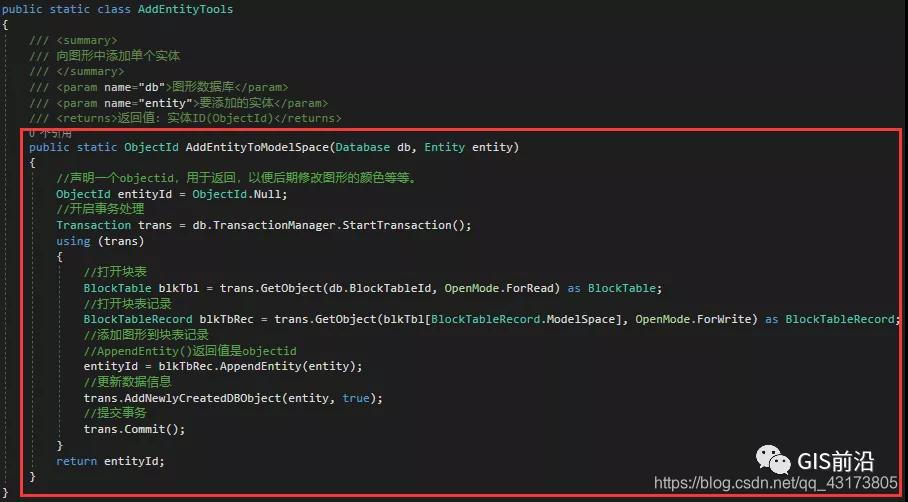Screen dimensions: 908x502
Task: Click the blkTbl variable declaration name
Action: coord(178,288)
